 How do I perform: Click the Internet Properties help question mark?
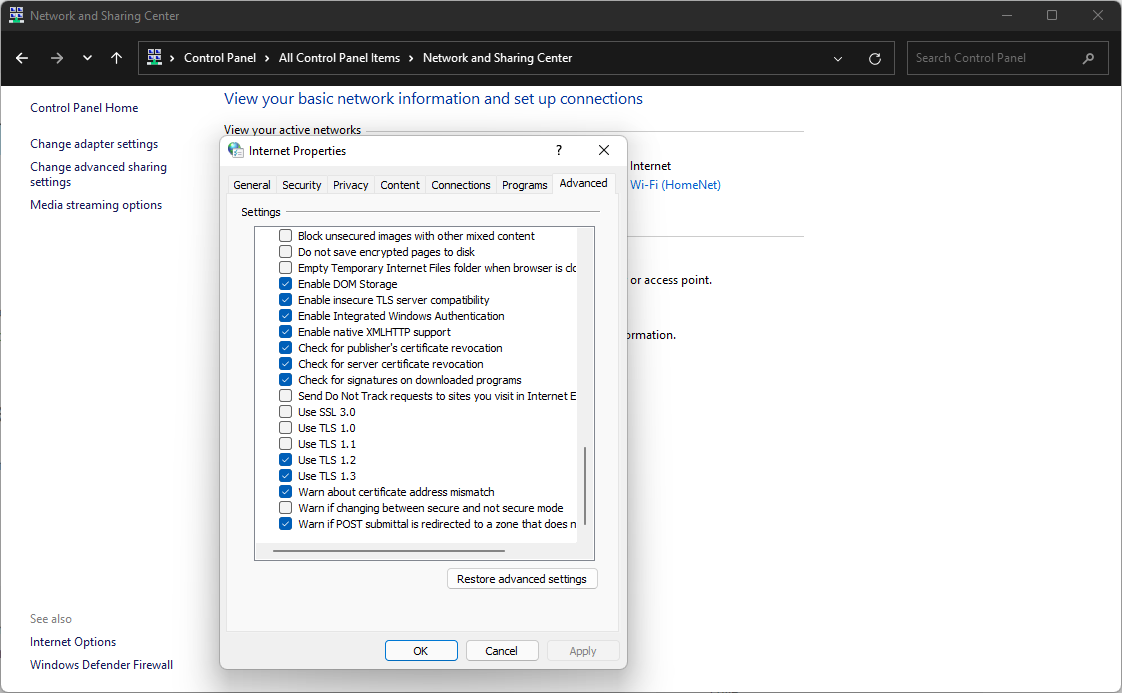click(559, 150)
